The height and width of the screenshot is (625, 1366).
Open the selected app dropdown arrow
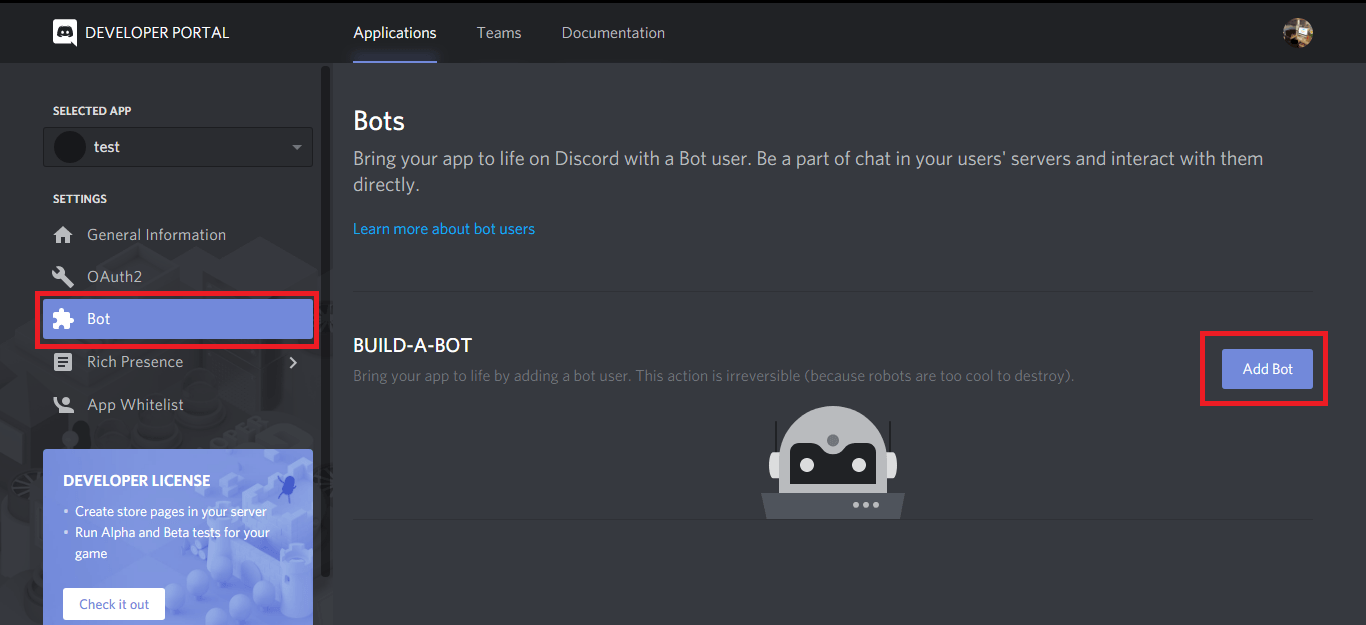click(297, 147)
